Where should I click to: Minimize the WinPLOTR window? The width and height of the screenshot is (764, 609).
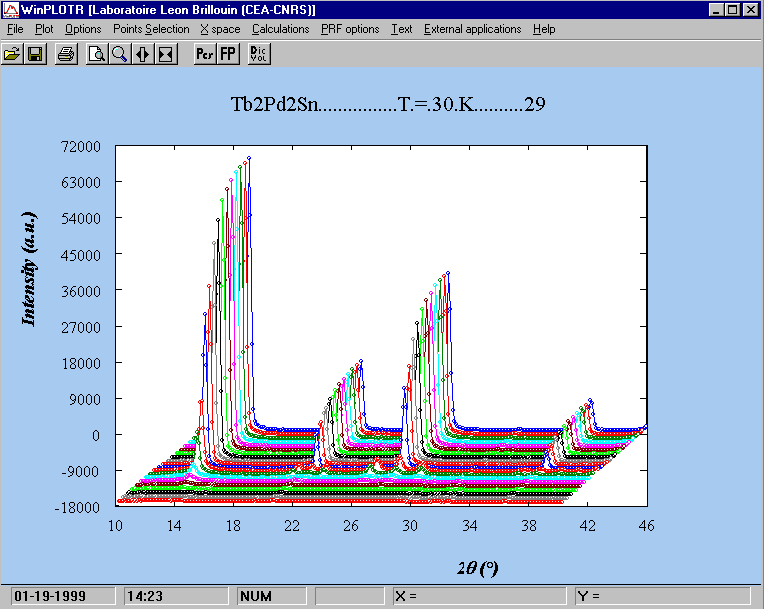pos(716,10)
